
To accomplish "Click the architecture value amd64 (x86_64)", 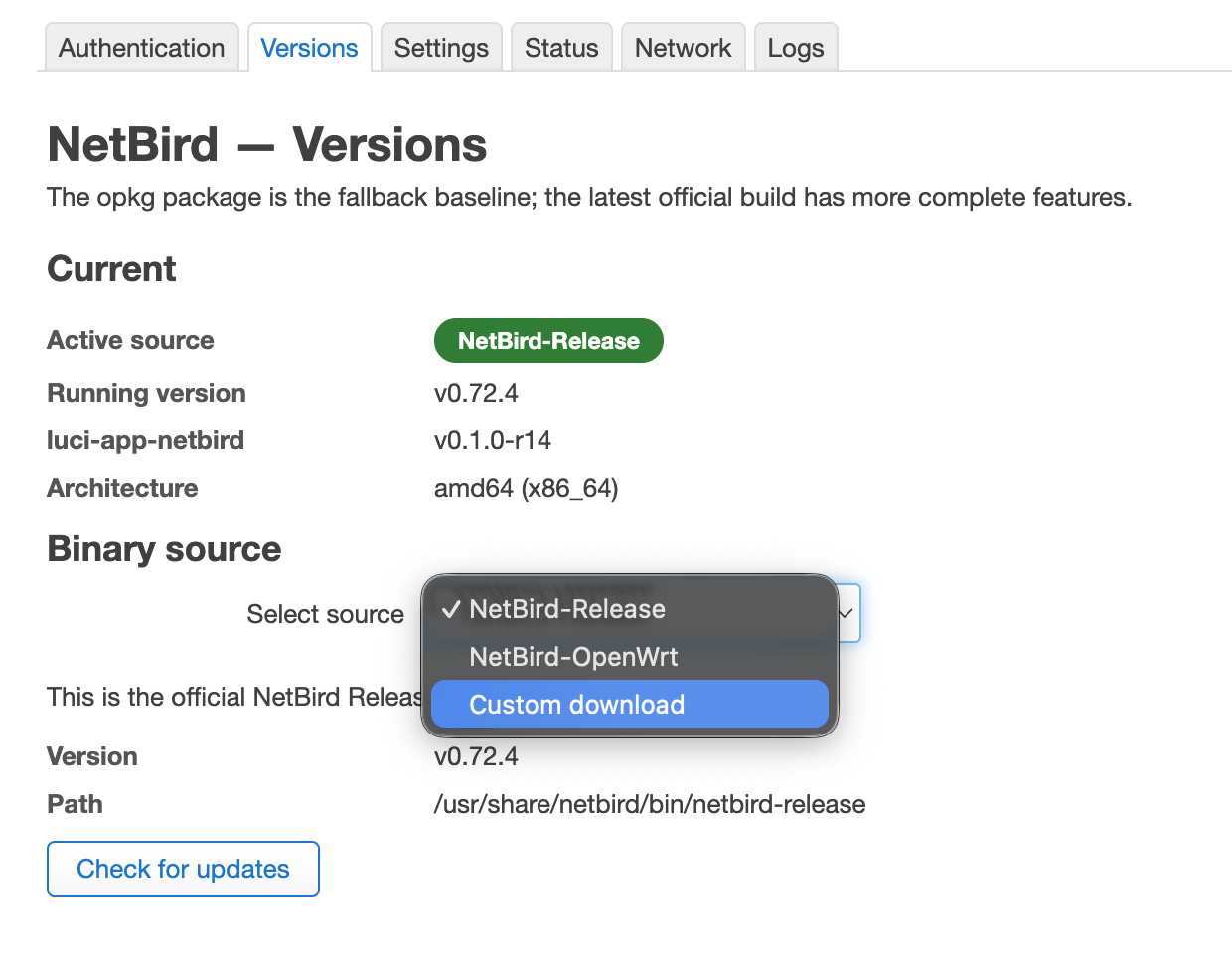I will coord(527,488).
